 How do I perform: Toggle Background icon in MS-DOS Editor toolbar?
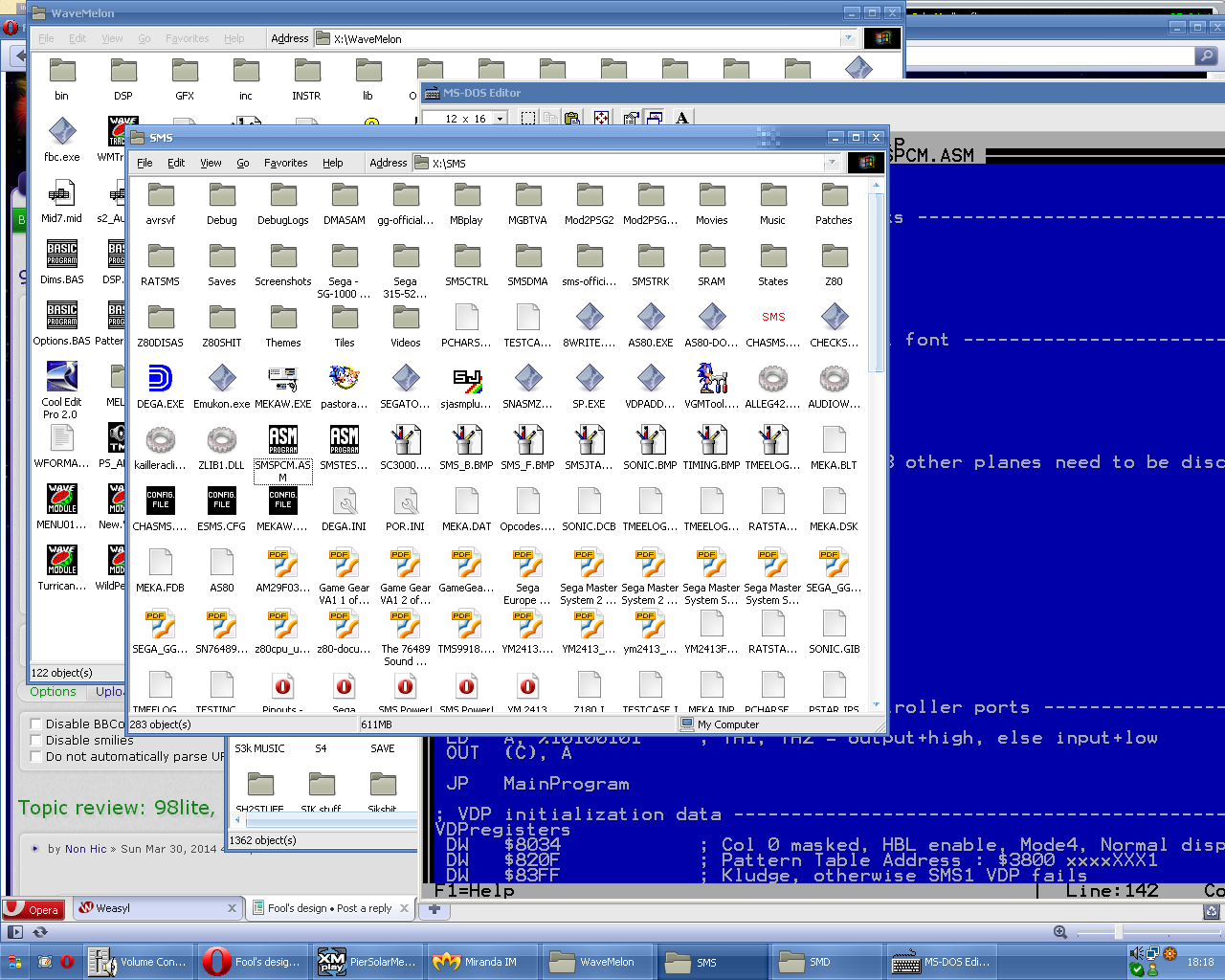[656, 119]
